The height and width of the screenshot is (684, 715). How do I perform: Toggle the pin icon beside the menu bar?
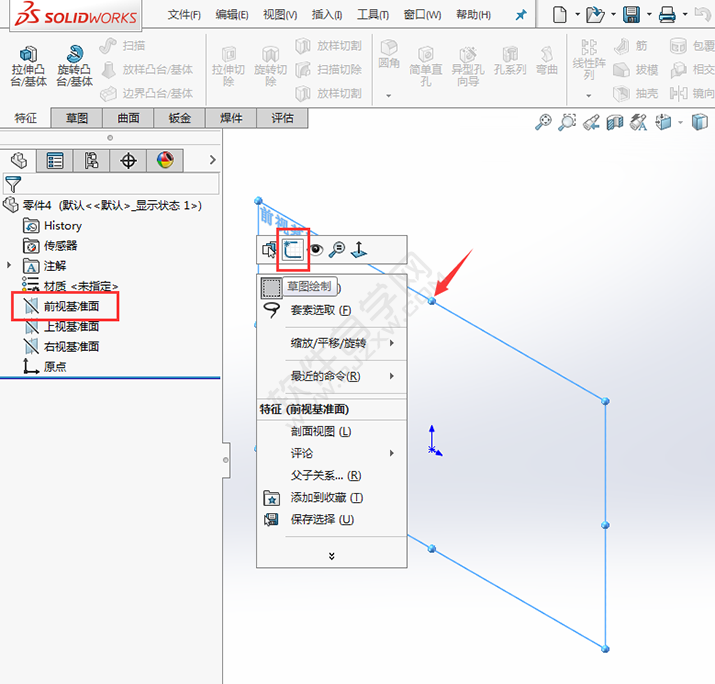click(520, 15)
